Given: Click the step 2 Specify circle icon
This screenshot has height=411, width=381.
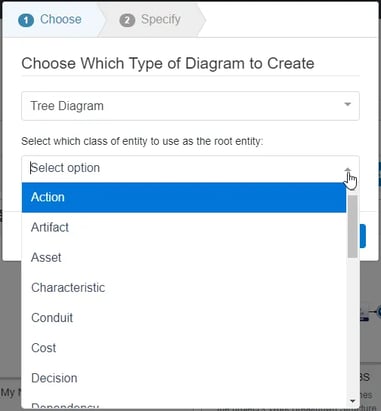Looking at the screenshot, I should (127, 20).
